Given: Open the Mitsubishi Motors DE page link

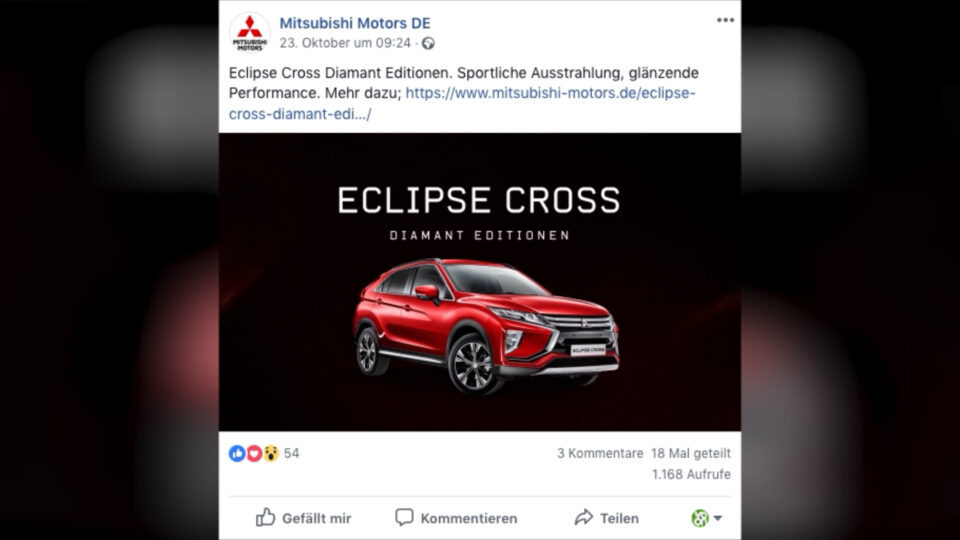Looking at the screenshot, I should (355, 23).
